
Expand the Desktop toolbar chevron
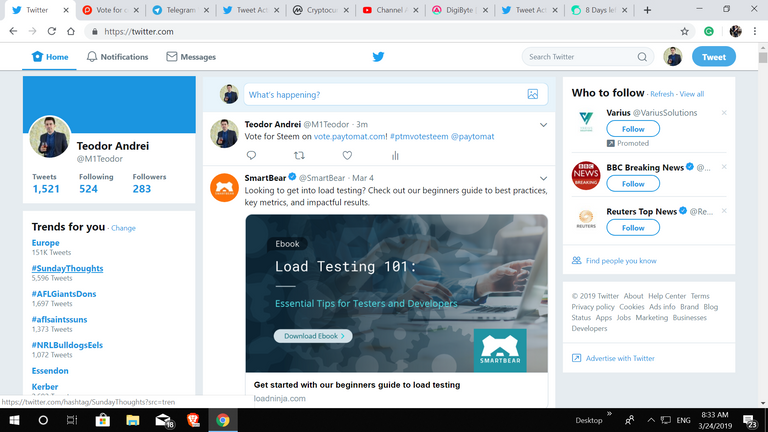pos(609,414)
